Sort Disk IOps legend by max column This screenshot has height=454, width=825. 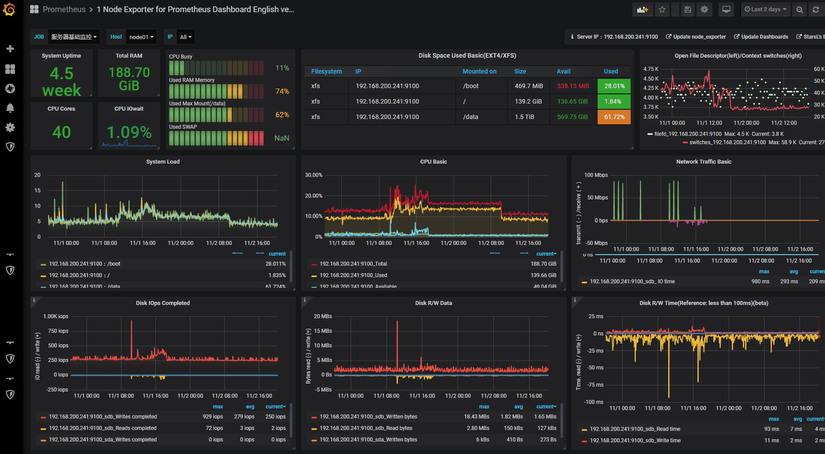218,407
